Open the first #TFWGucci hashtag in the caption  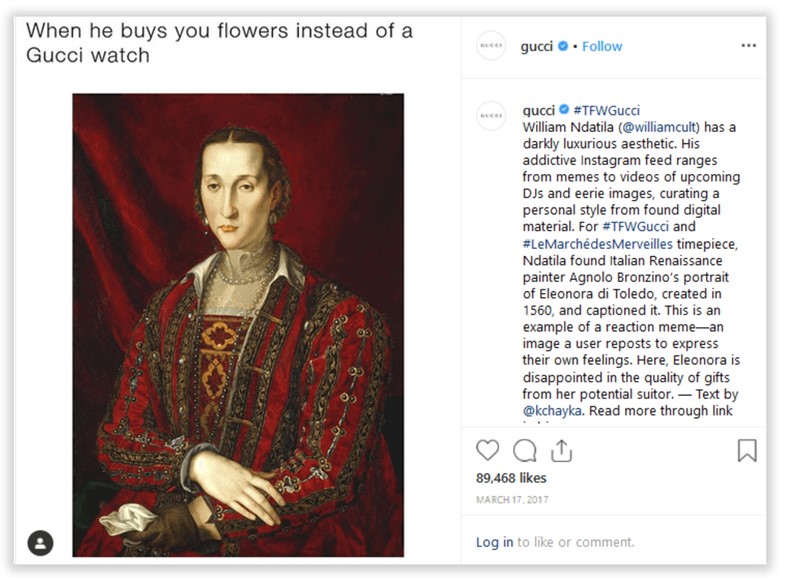point(607,110)
